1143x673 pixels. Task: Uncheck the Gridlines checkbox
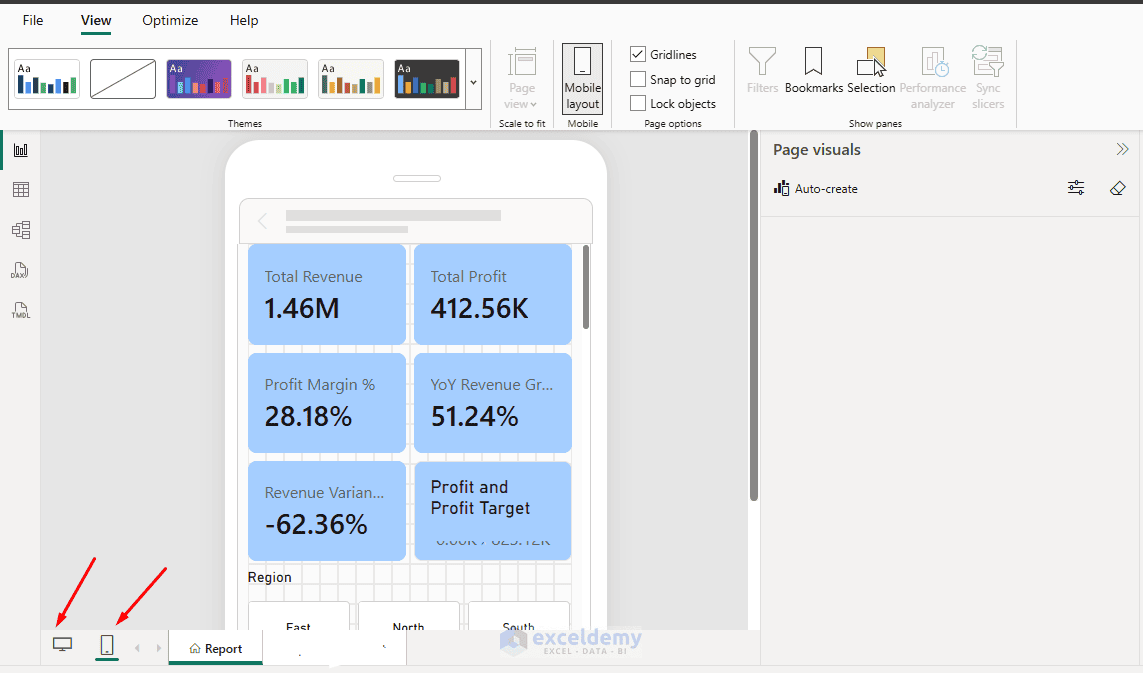638,55
